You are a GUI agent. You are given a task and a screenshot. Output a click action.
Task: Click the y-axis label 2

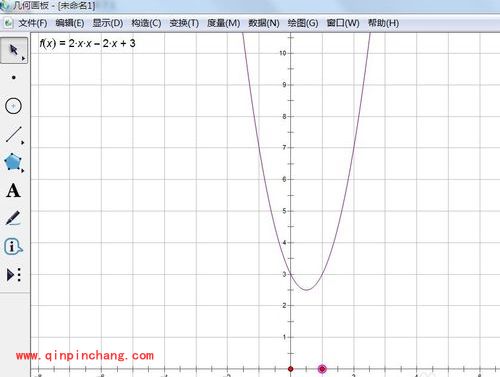coord(284,305)
